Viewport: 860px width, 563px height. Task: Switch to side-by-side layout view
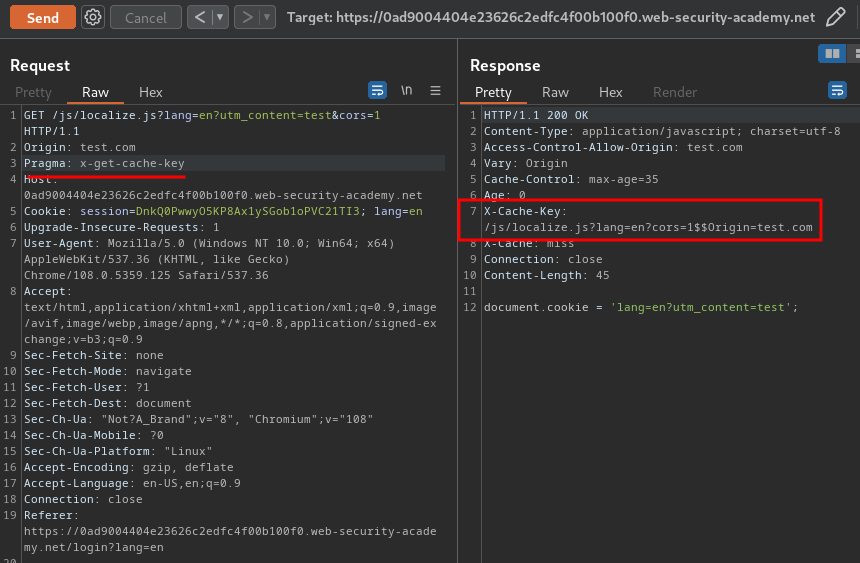coord(832,54)
